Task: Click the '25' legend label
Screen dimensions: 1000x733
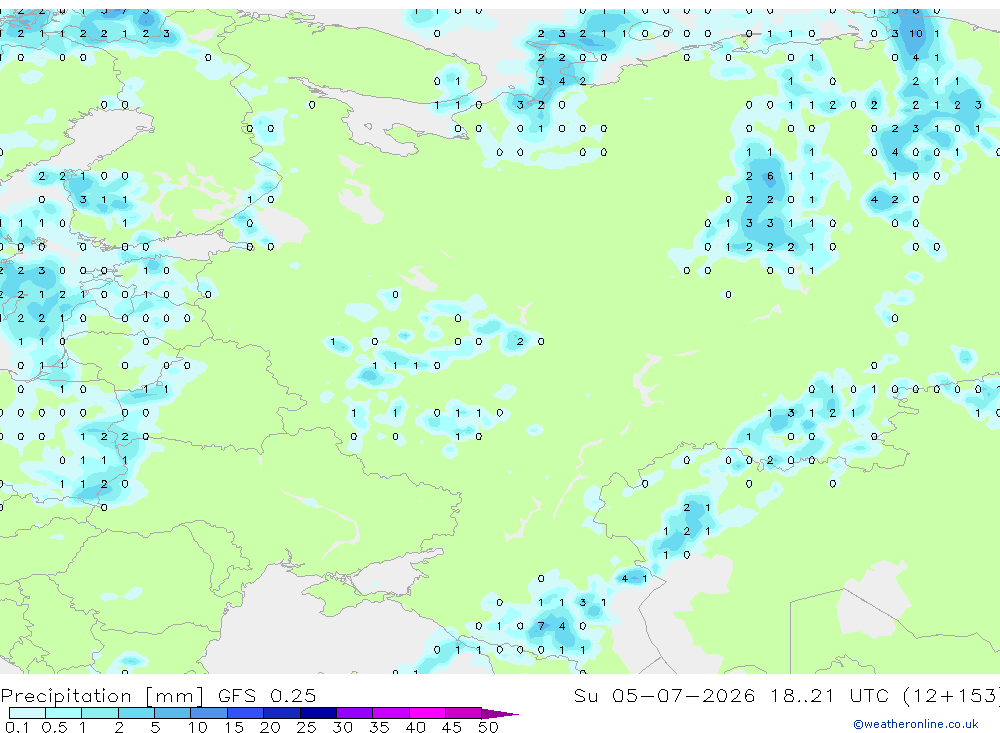Action: click(x=307, y=727)
